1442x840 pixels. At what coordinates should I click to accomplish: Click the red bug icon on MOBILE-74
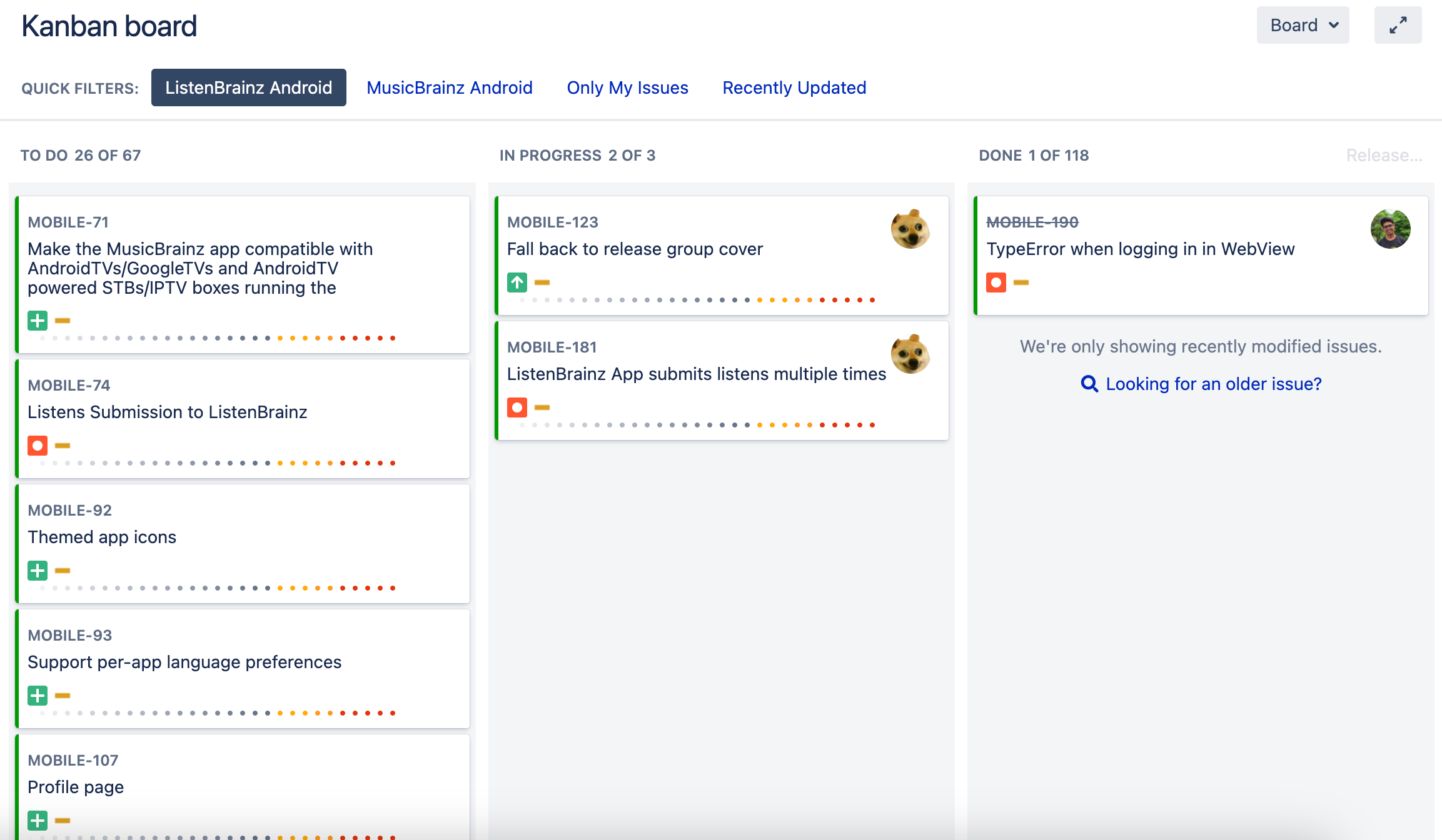[x=38, y=446]
